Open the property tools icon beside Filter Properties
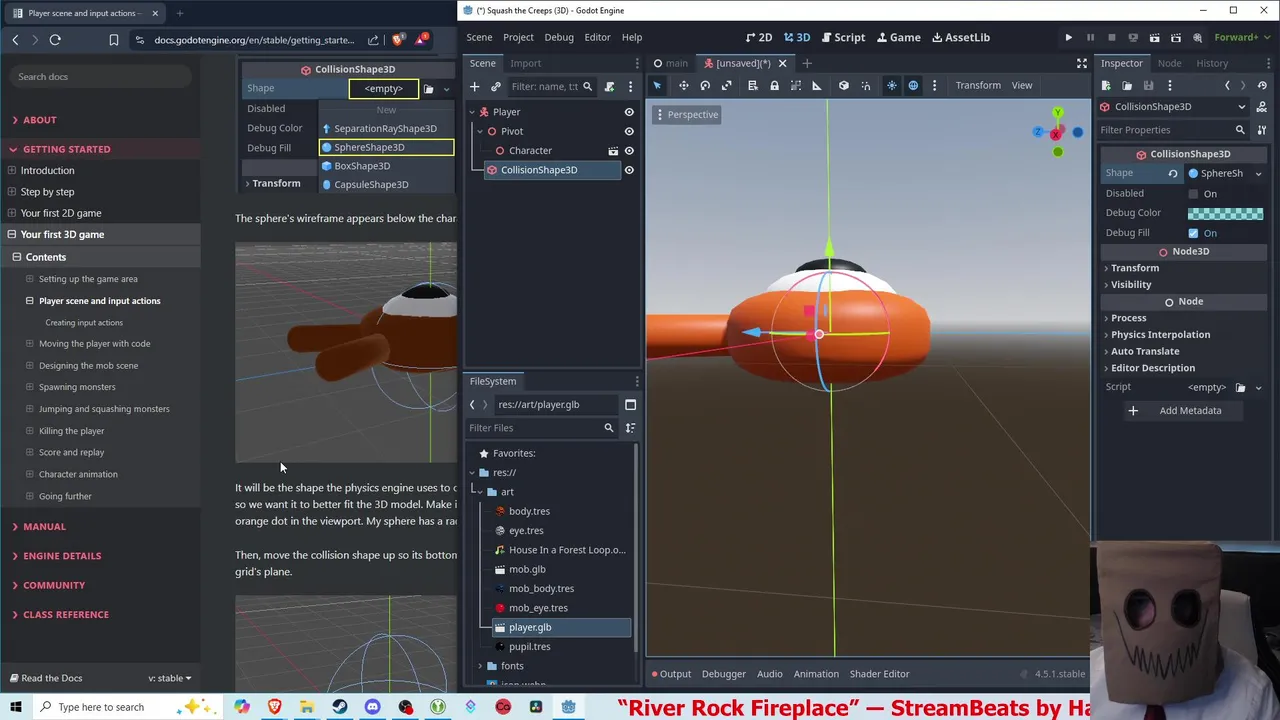The image size is (1280, 720). [1262, 130]
